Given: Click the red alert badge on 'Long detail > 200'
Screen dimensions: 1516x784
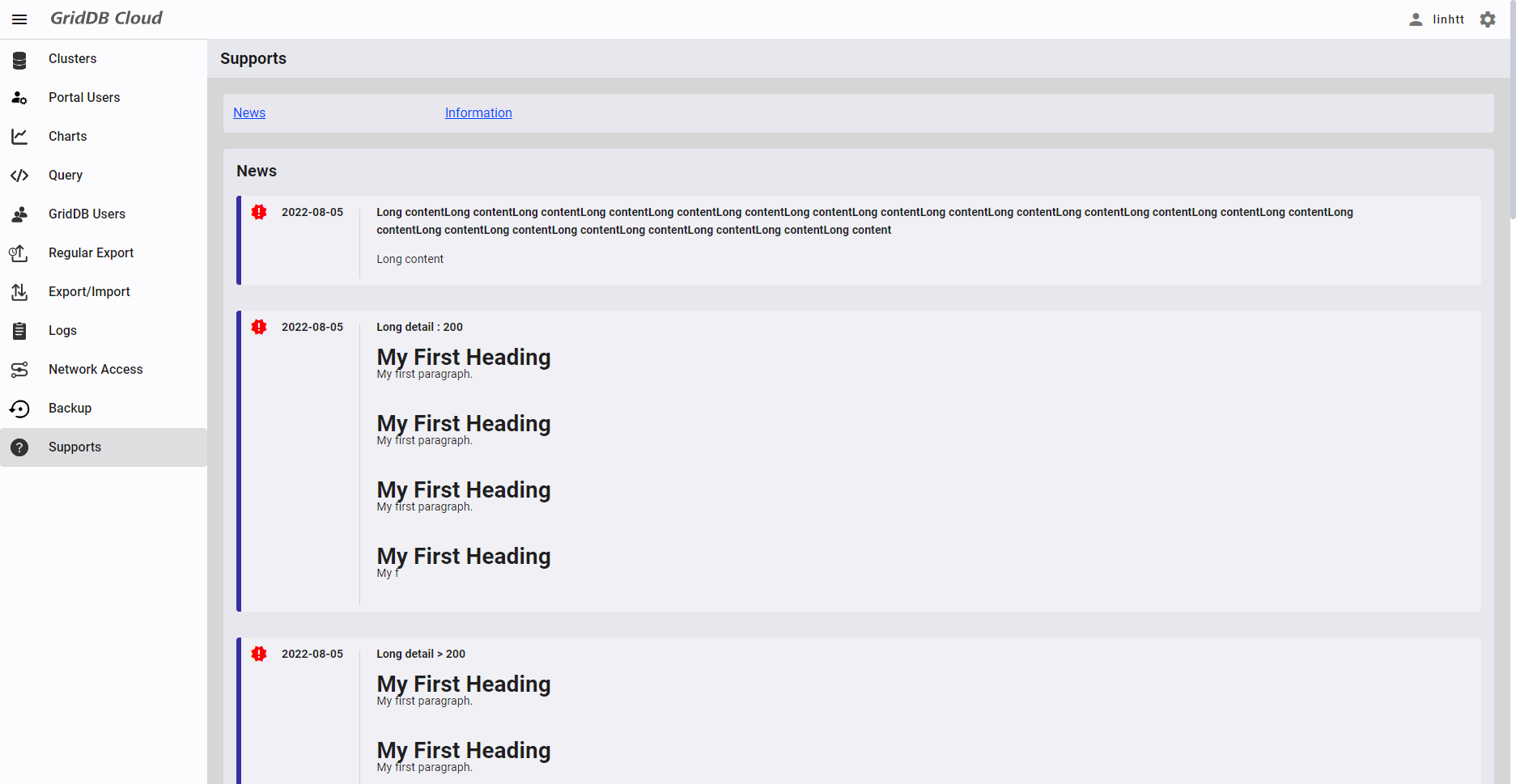Looking at the screenshot, I should (259, 654).
